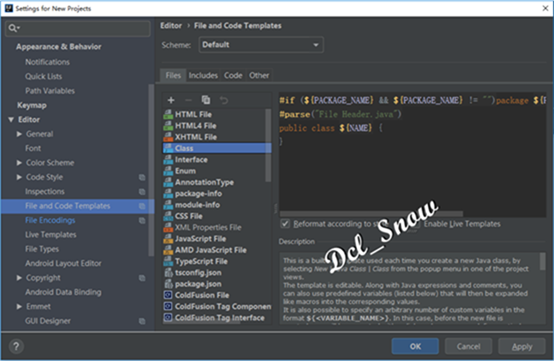Select the XML Properties File icon
The image size is (554, 361).
168,227
